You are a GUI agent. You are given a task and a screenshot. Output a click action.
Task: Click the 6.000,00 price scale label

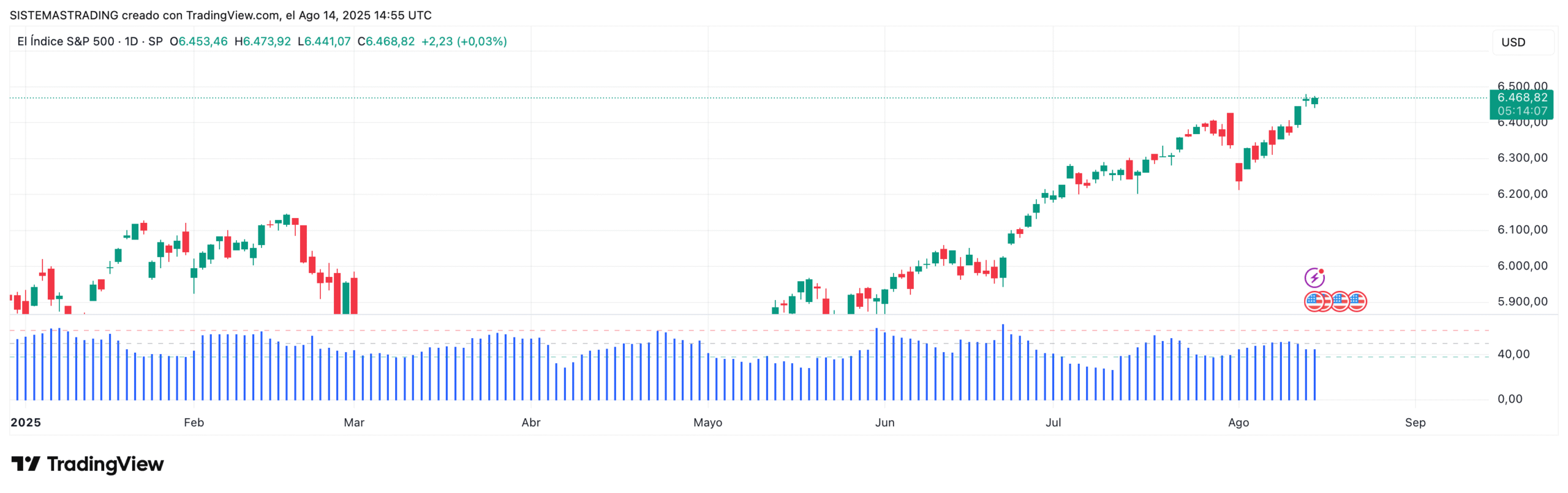click(x=1522, y=266)
